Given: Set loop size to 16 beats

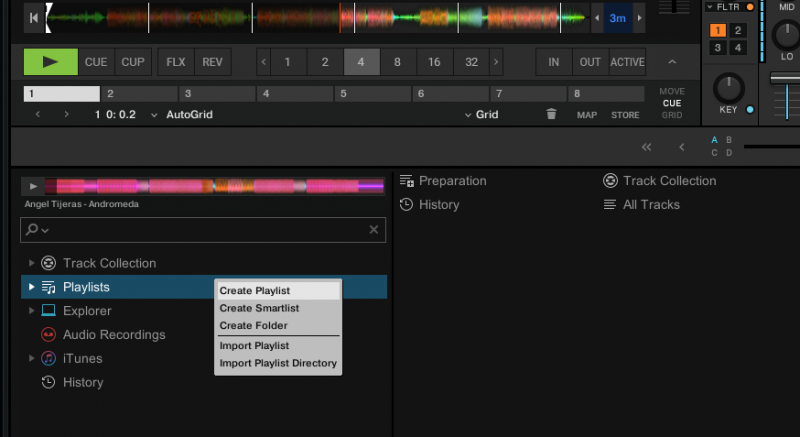Looking at the screenshot, I should click(434, 62).
